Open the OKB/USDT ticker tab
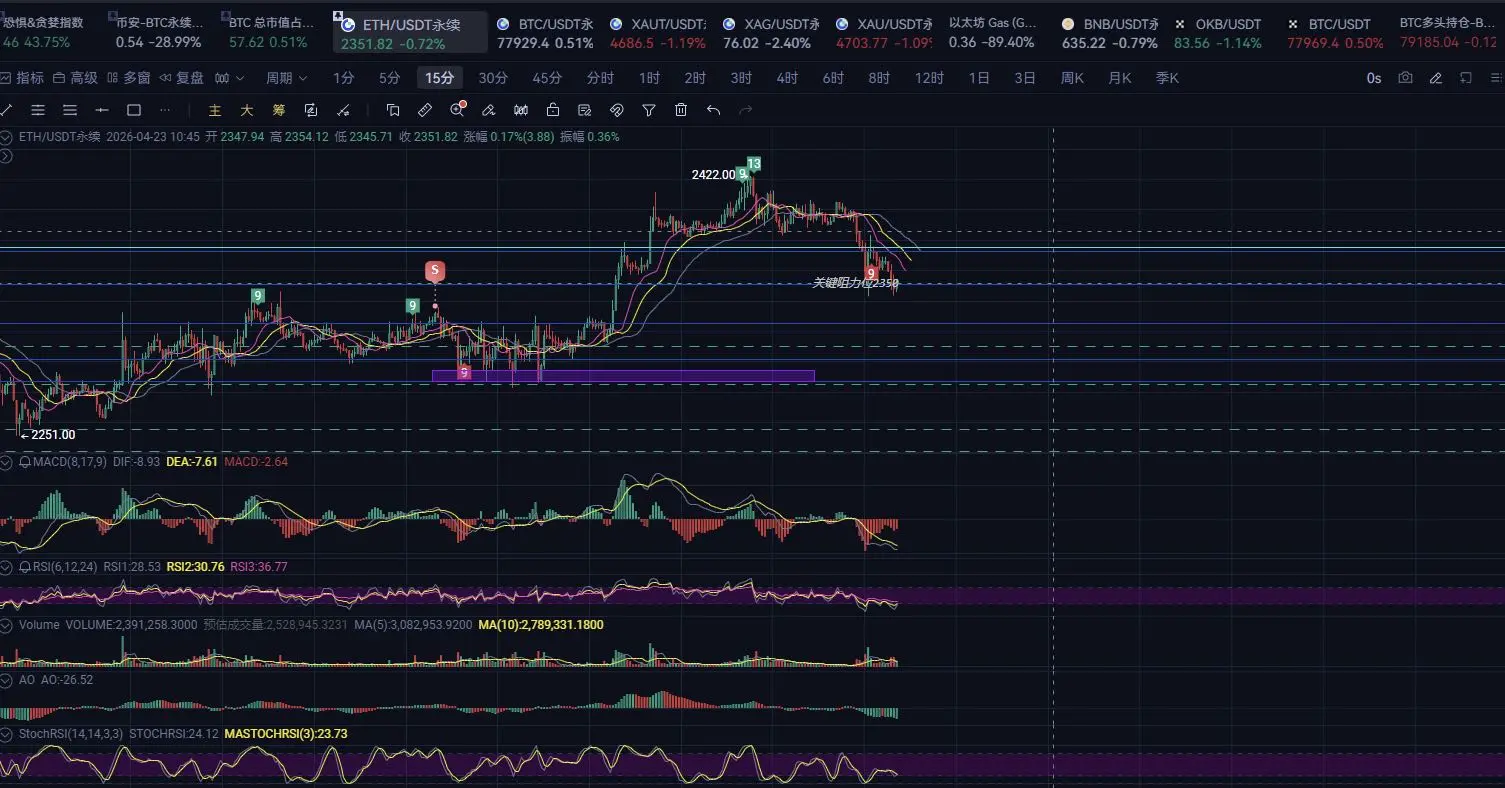The image size is (1505, 788). coord(1218,33)
